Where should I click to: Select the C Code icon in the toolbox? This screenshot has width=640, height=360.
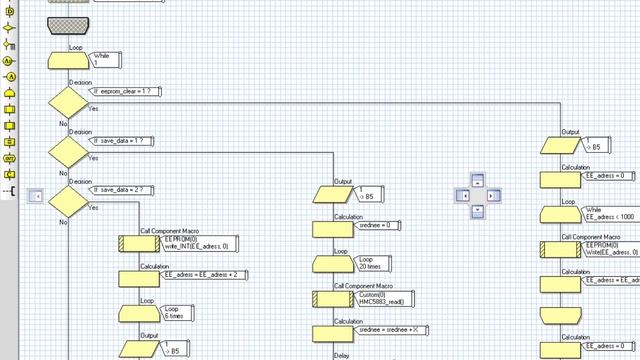(9, 175)
